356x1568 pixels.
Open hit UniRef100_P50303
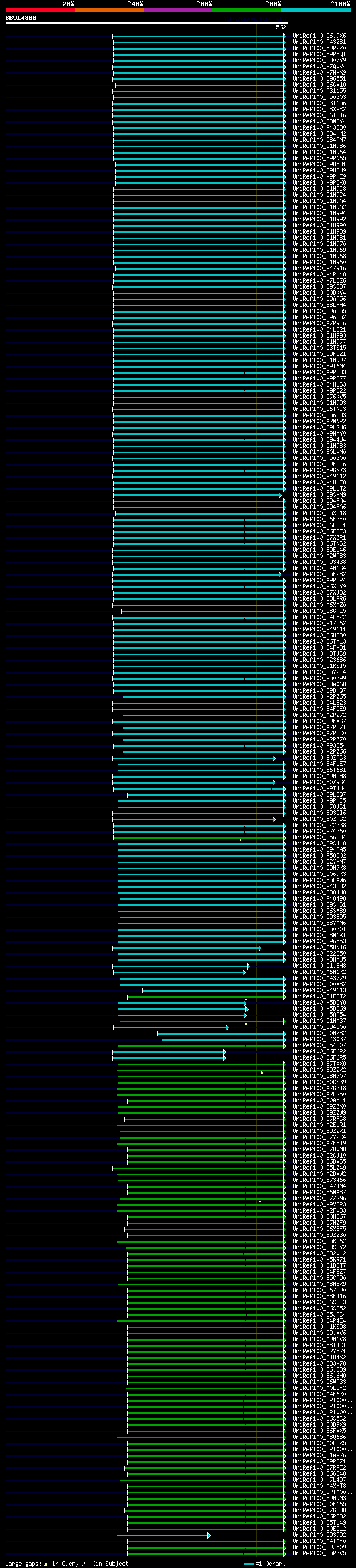[319, 97]
